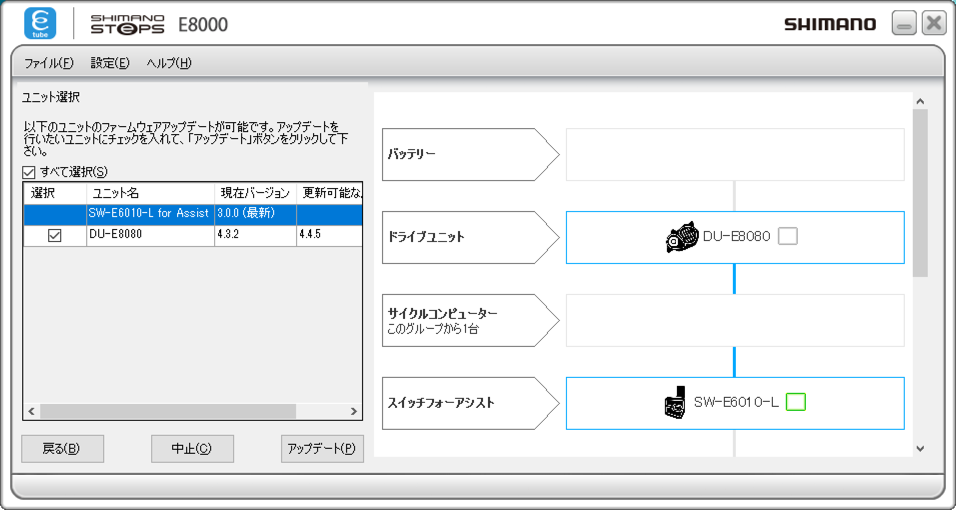Click the status box beside DU-E8080
Image resolution: width=956 pixels, height=510 pixels.
[x=788, y=237]
